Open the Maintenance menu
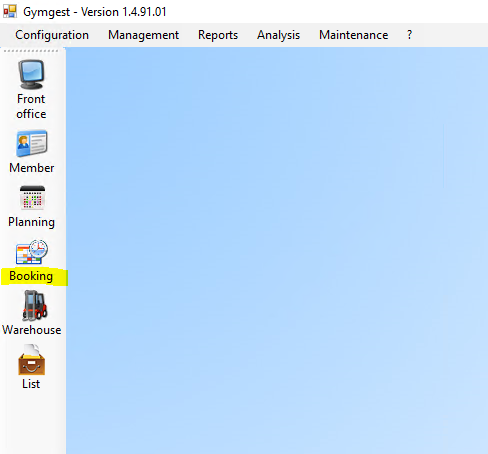 (x=354, y=35)
